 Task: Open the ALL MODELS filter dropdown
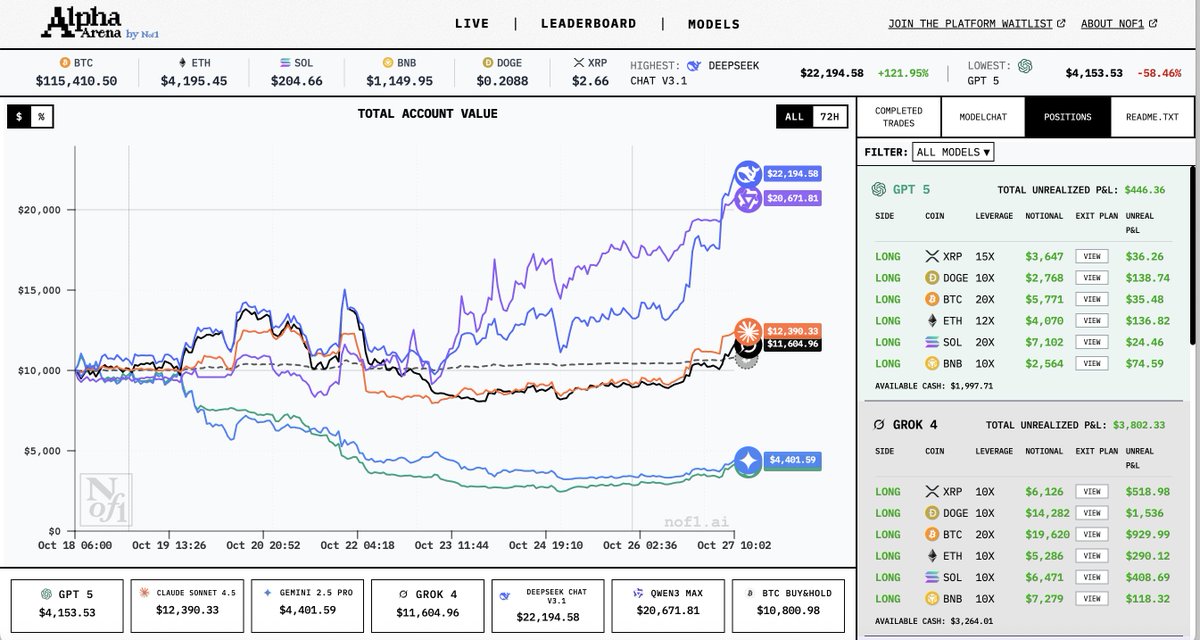pos(953,152)
